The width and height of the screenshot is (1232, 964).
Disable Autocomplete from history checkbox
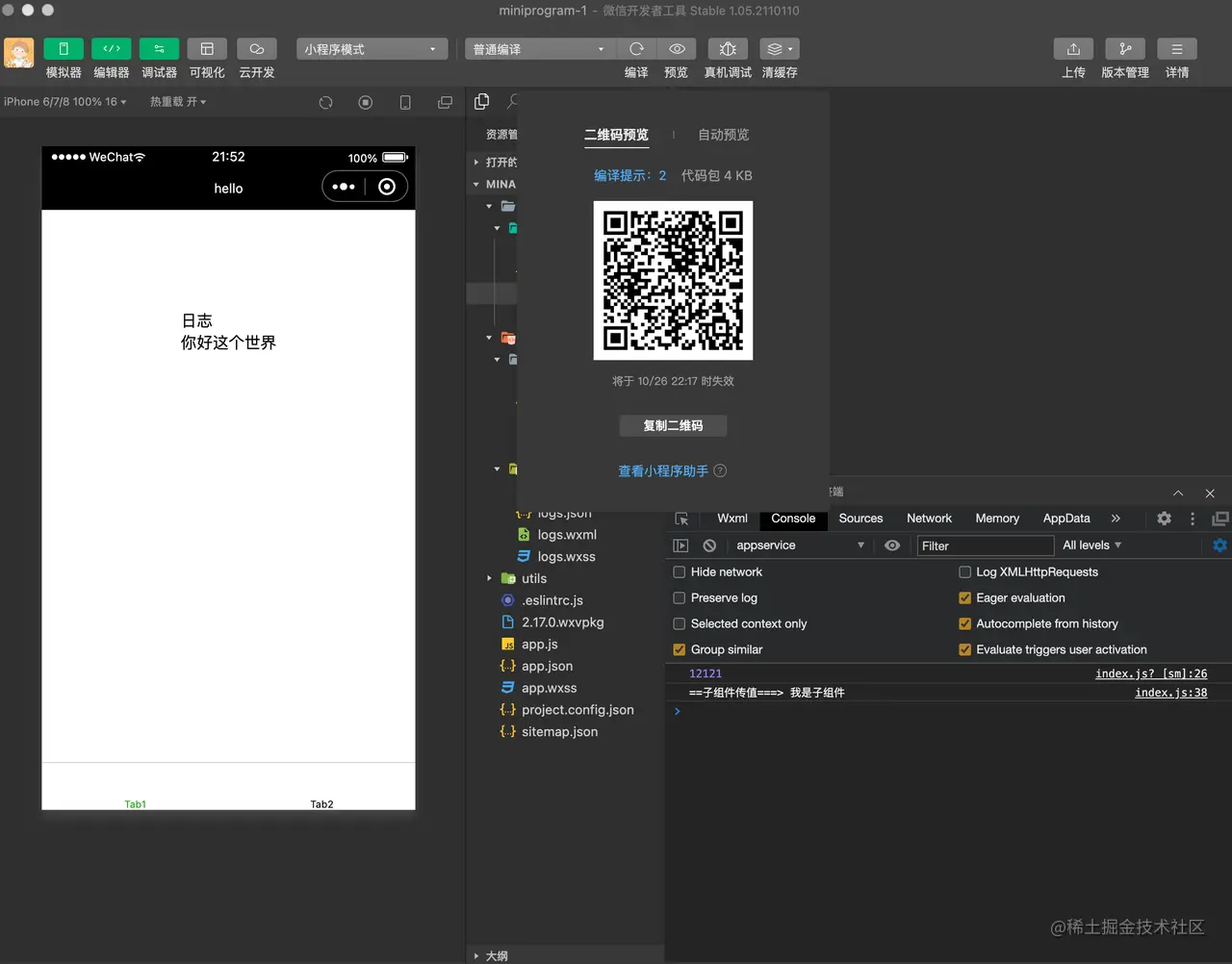(x=964, y=623)
